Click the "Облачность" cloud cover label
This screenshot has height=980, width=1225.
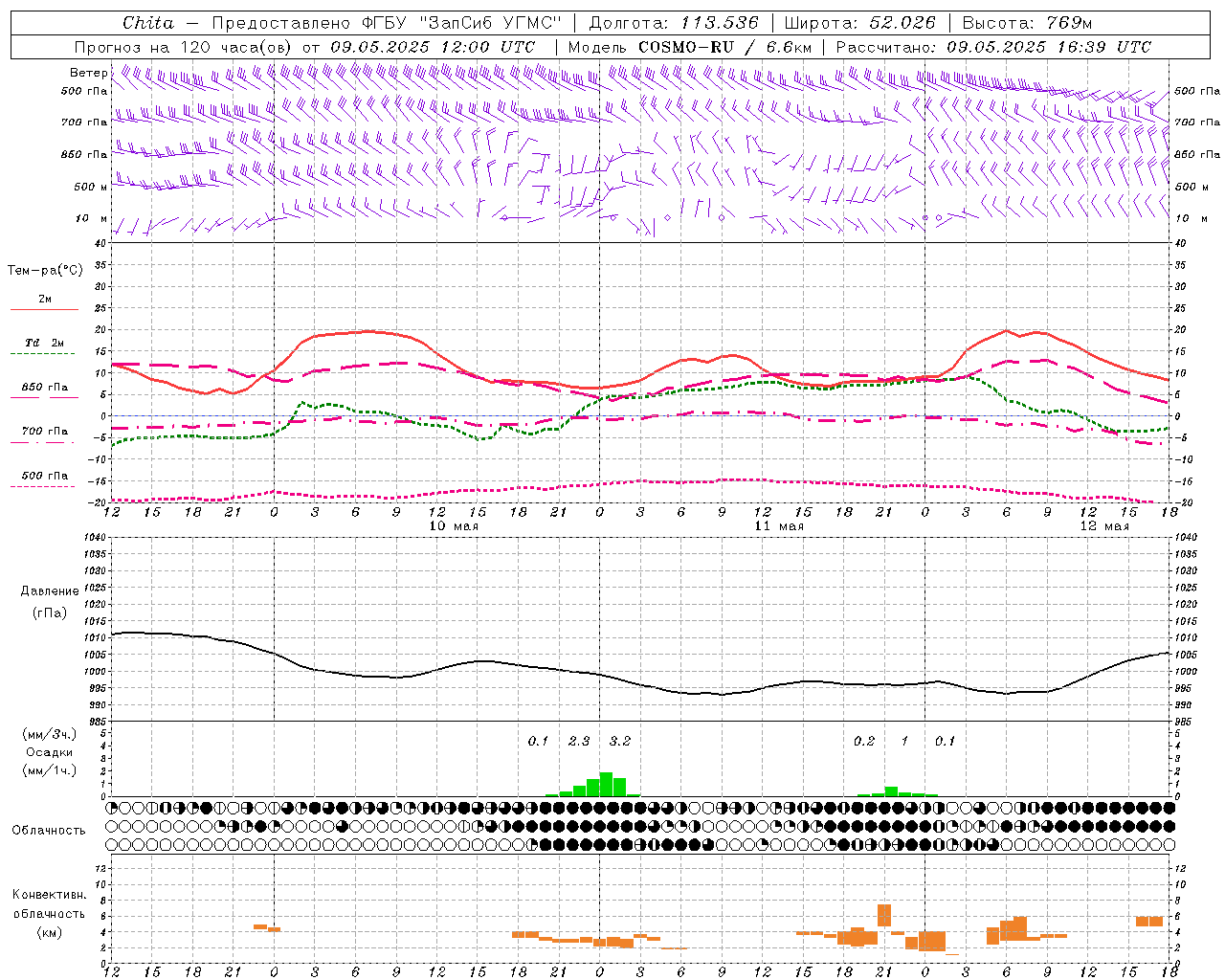(x=49, y=831)
